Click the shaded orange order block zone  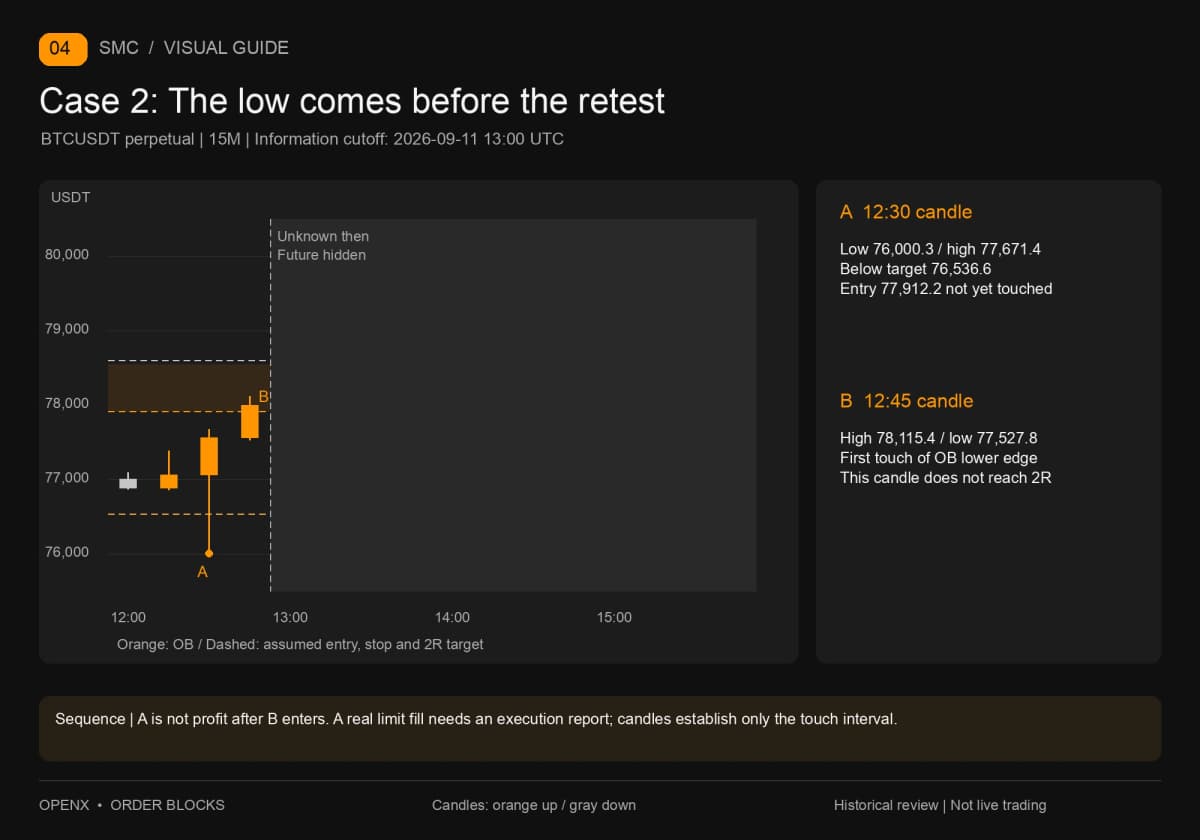(x=188, y=388)
